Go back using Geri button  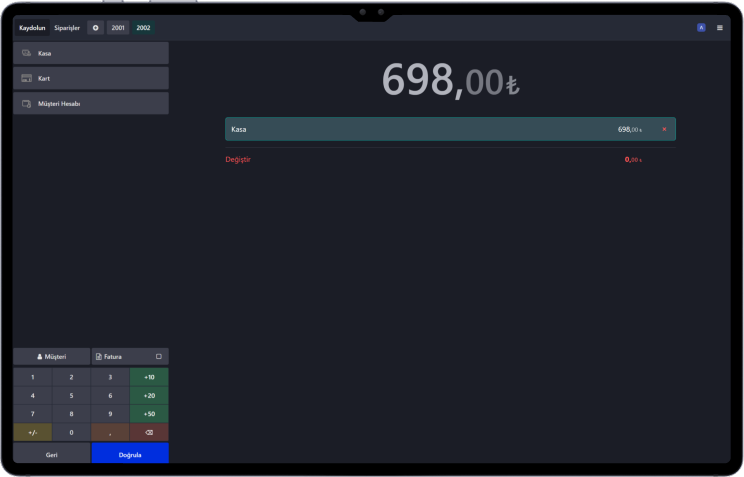[x=51, y=454]
